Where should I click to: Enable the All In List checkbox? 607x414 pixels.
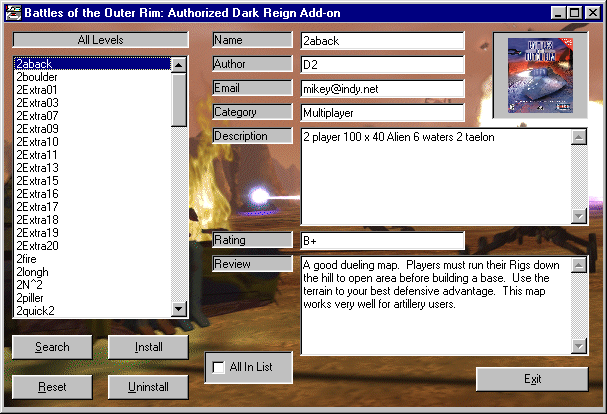(218, 367)
